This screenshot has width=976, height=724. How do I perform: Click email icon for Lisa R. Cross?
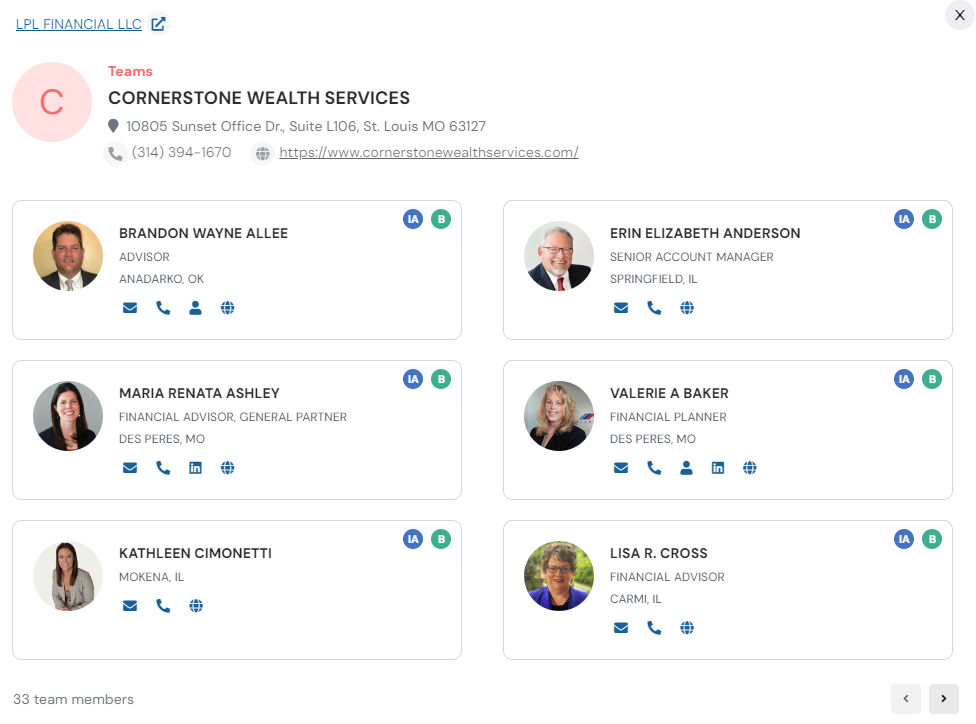621,628
